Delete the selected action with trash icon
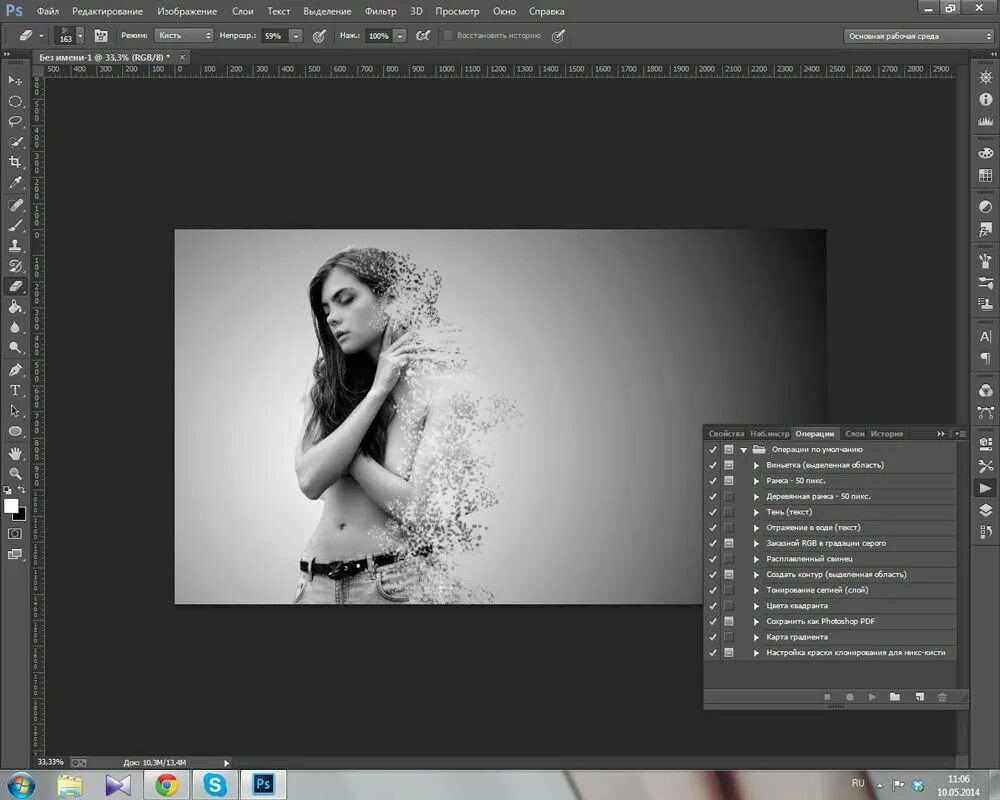The height and width of the screenshot is (800, 1000). (942, 697)
